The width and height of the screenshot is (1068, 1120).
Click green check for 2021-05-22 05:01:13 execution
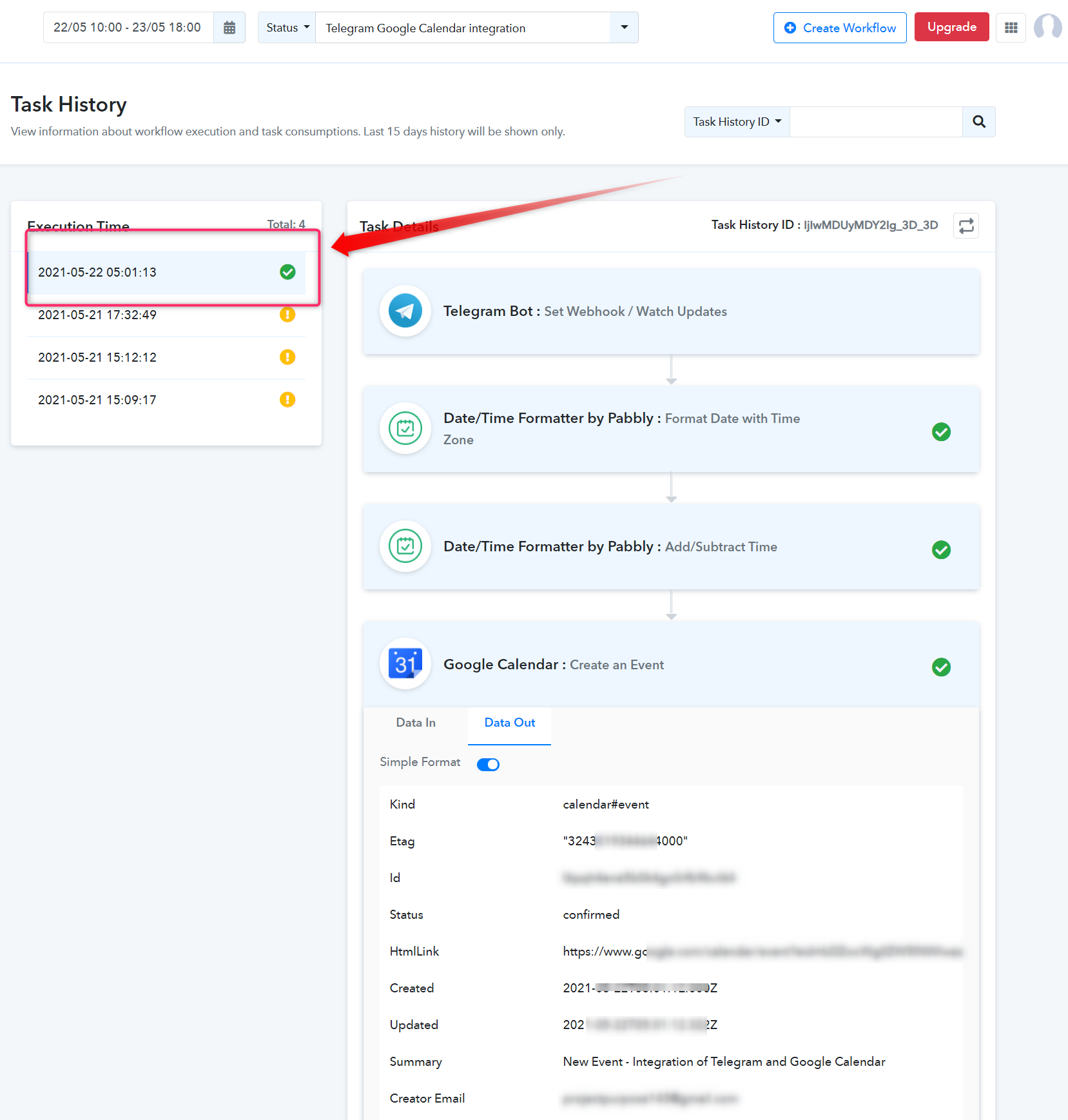tap(287, 272)
